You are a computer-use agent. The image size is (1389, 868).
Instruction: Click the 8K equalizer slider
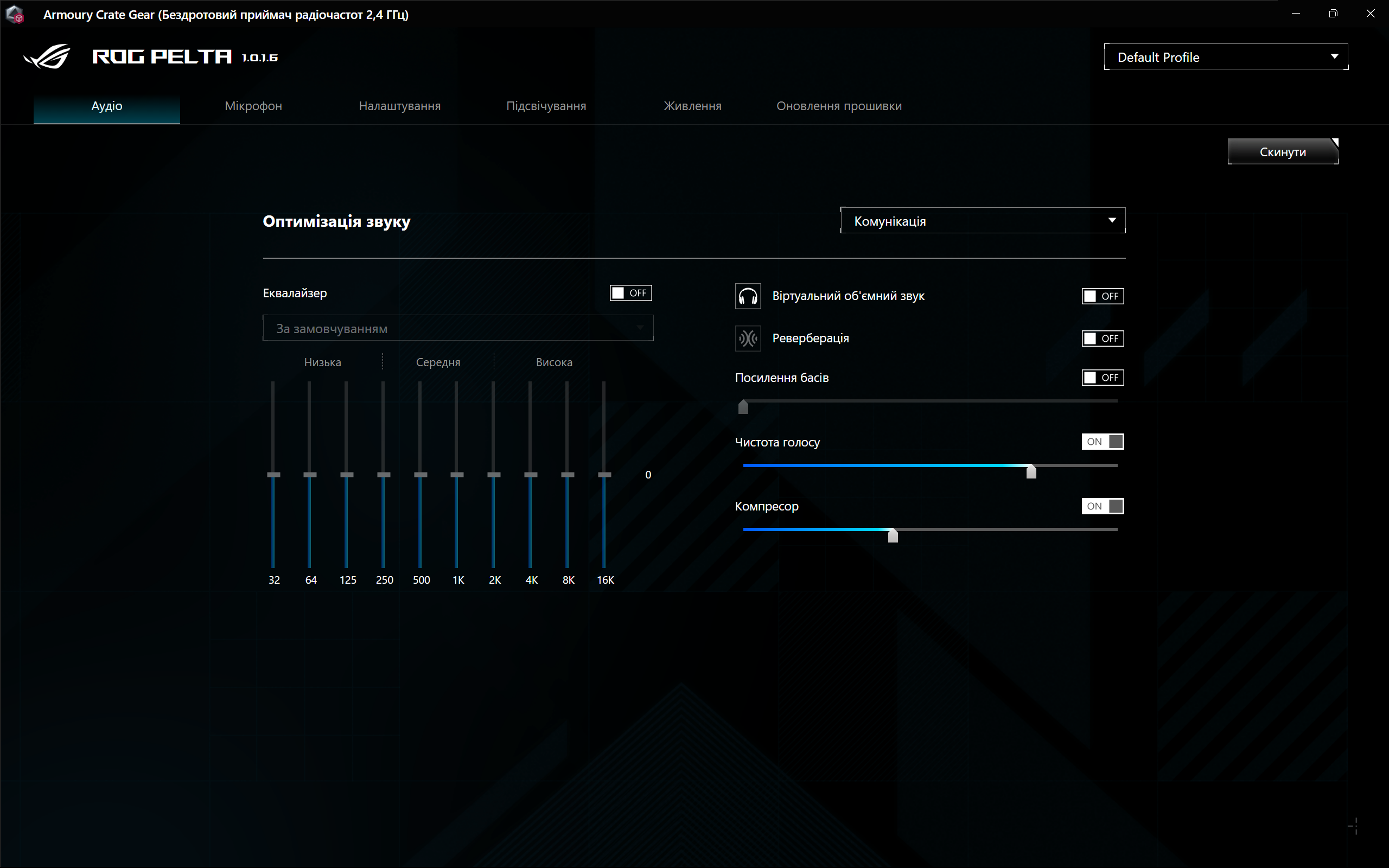(568, 475)
